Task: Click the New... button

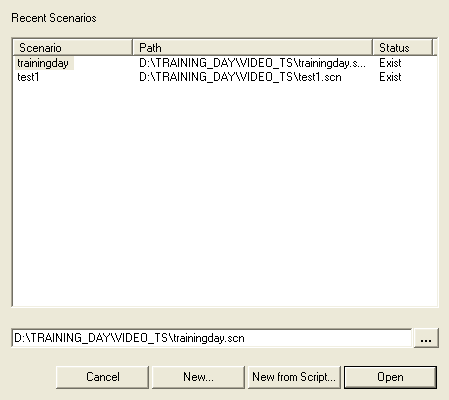Action: click(x=198, y=377)
